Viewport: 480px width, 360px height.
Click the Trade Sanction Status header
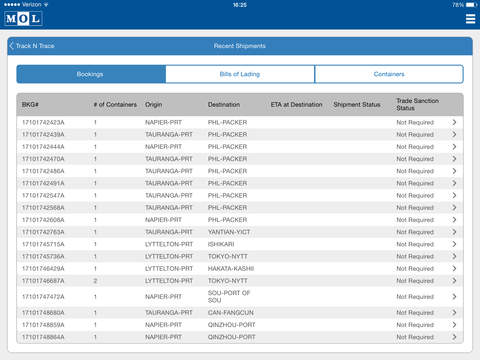point(417,104)
